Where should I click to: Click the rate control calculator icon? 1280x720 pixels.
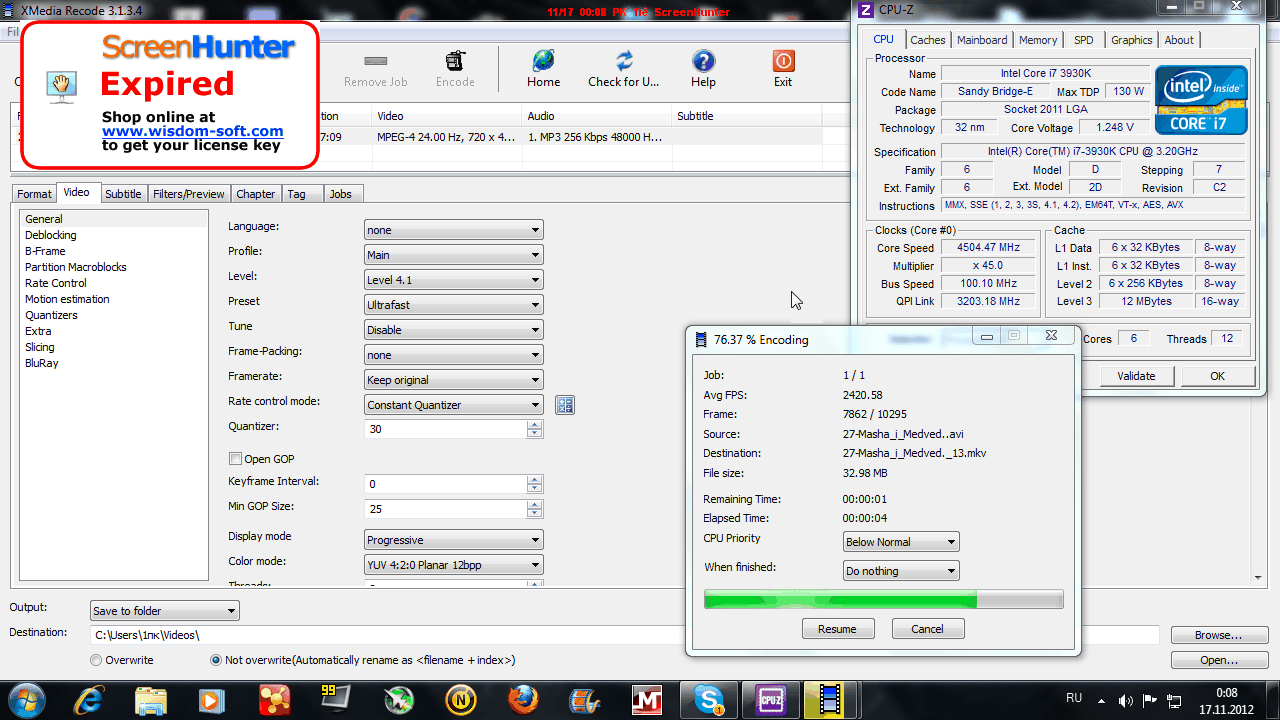click(x=565, y=405)
